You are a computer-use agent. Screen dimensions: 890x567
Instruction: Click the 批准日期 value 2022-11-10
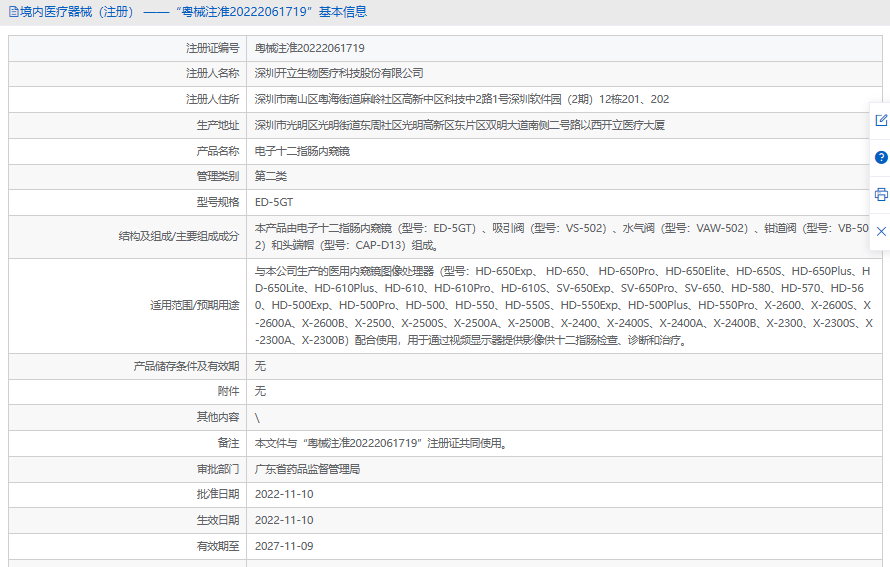[284, 494]
